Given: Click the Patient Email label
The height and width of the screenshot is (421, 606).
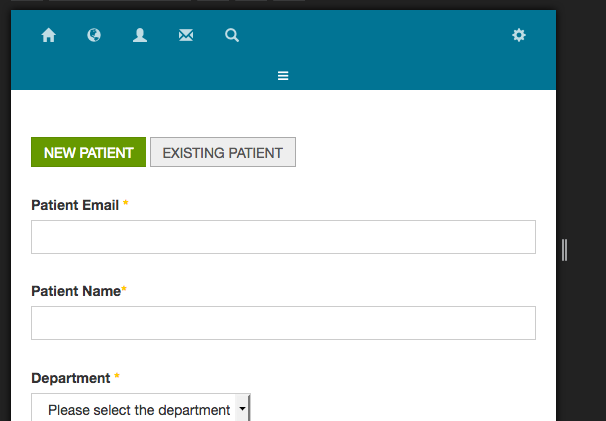Looking at the screenshot, I should [x=75, y=205].
